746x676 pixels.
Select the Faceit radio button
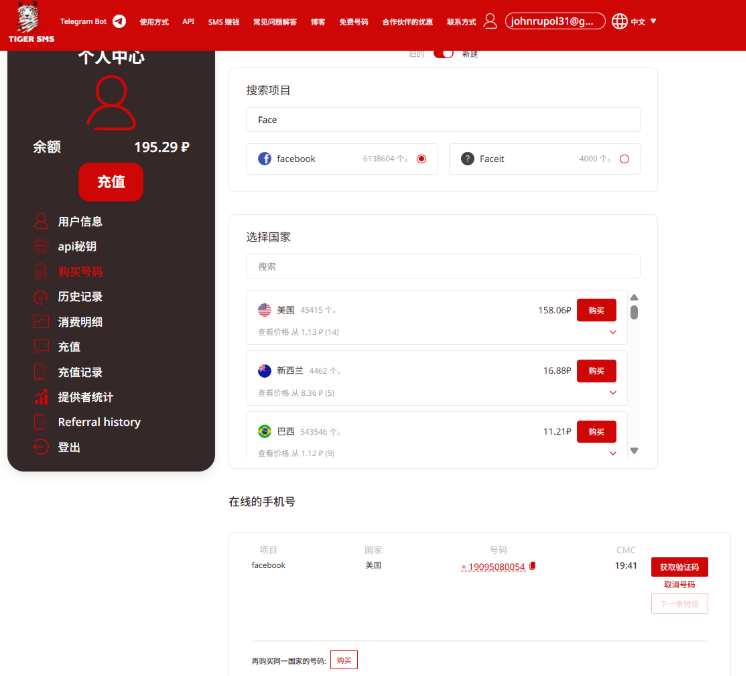click(x=625, y=159)
